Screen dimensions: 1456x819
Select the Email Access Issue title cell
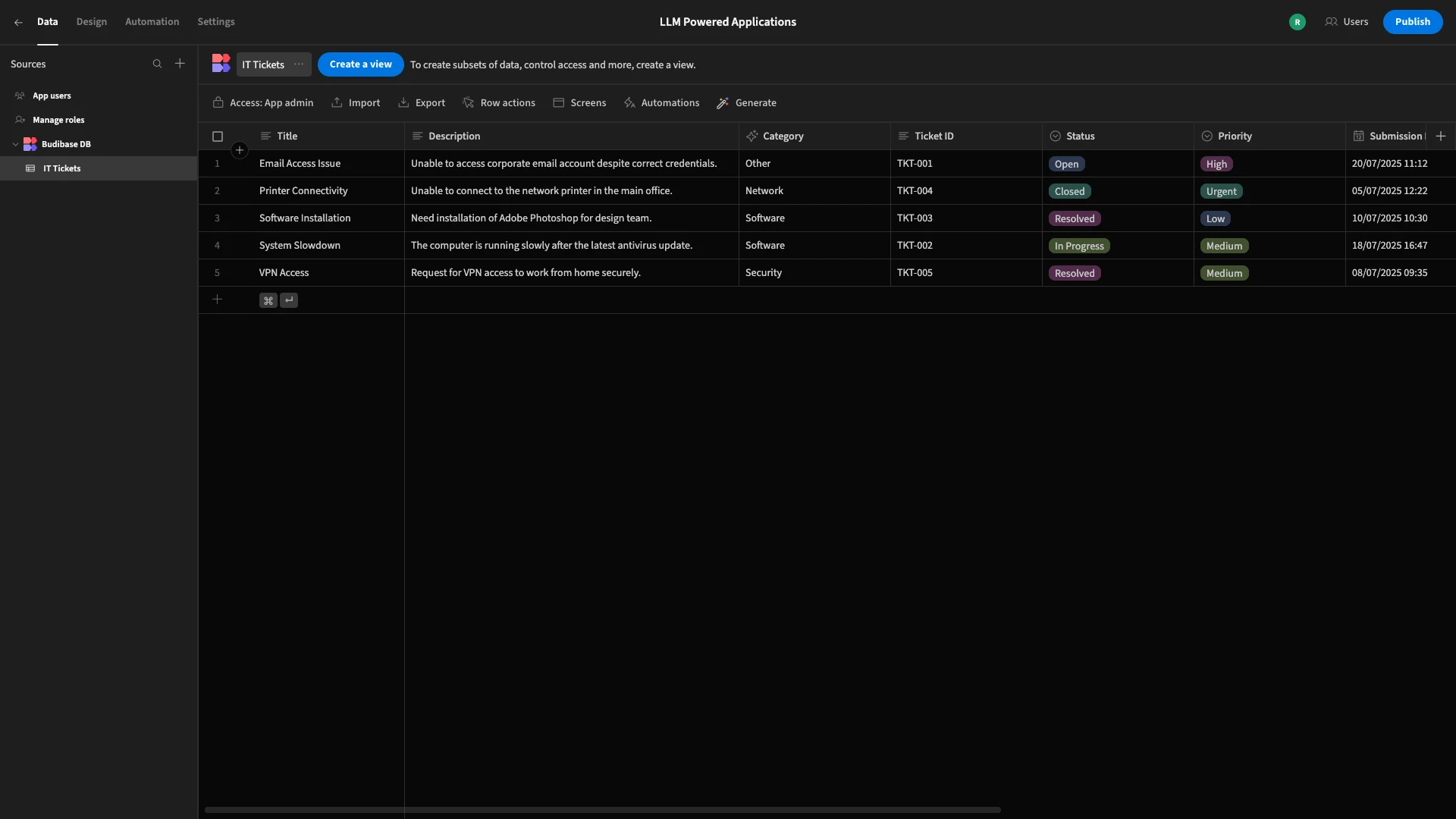point(328,164)
